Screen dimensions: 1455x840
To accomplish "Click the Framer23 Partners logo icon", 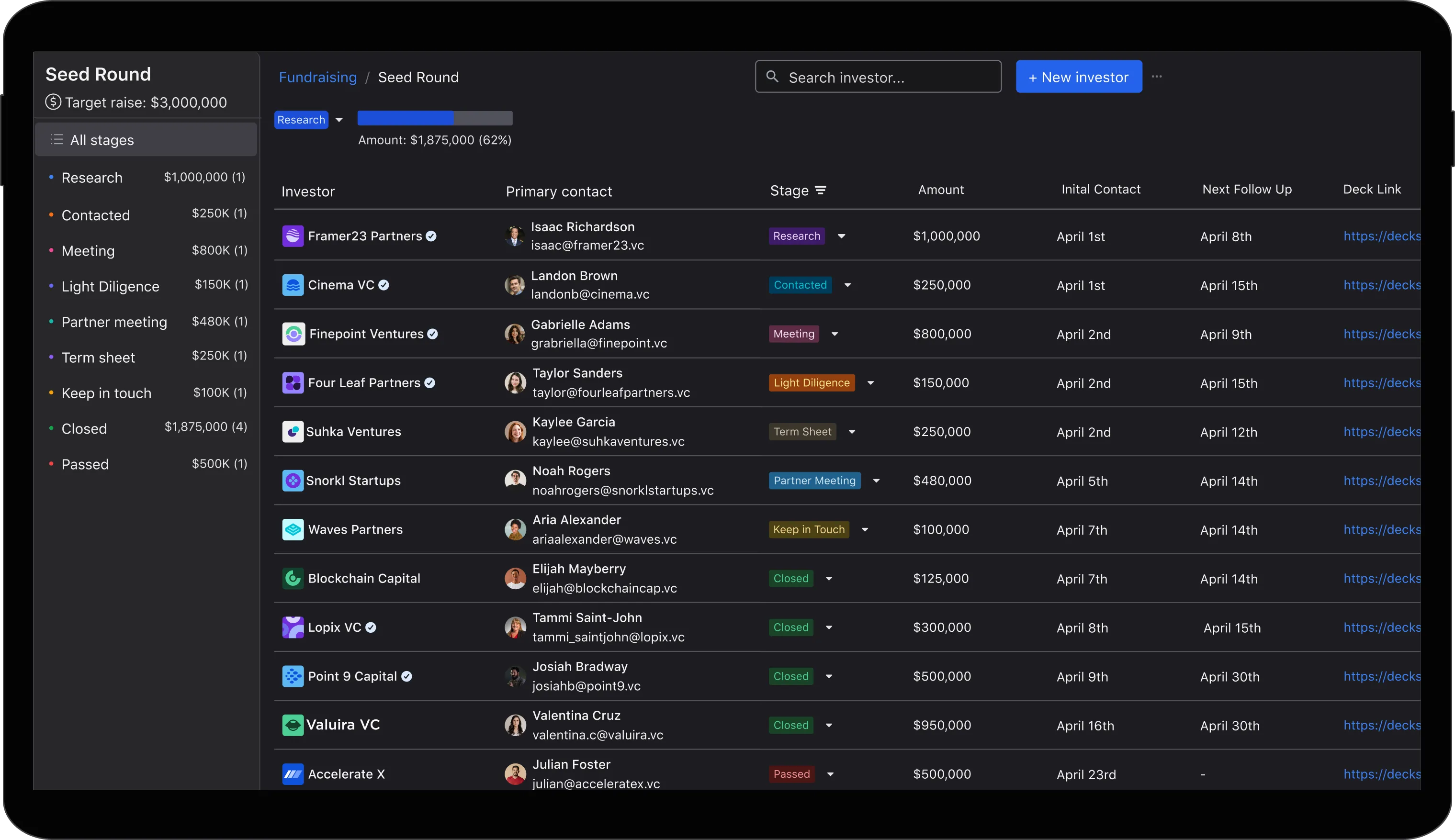I will (x=293, y=236).
